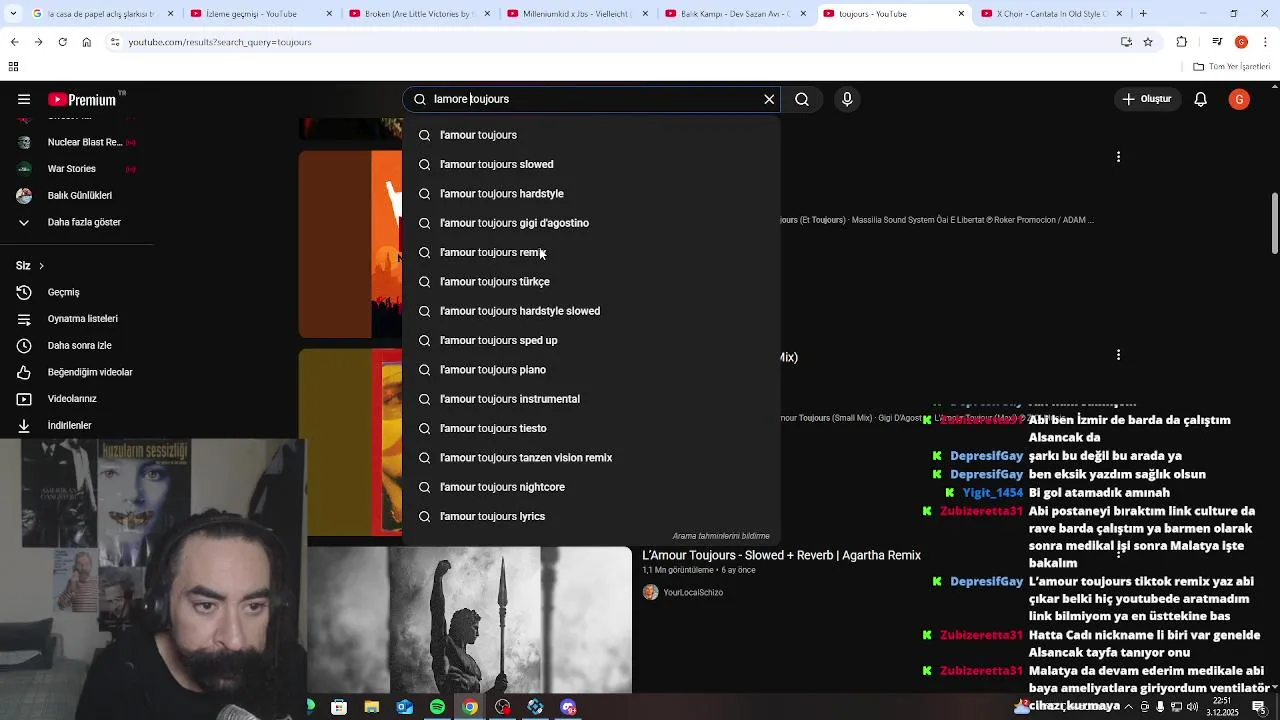Open YouTube notifications bell
The height and width of the screenshot is (720, 1280).
[1201, 99]
